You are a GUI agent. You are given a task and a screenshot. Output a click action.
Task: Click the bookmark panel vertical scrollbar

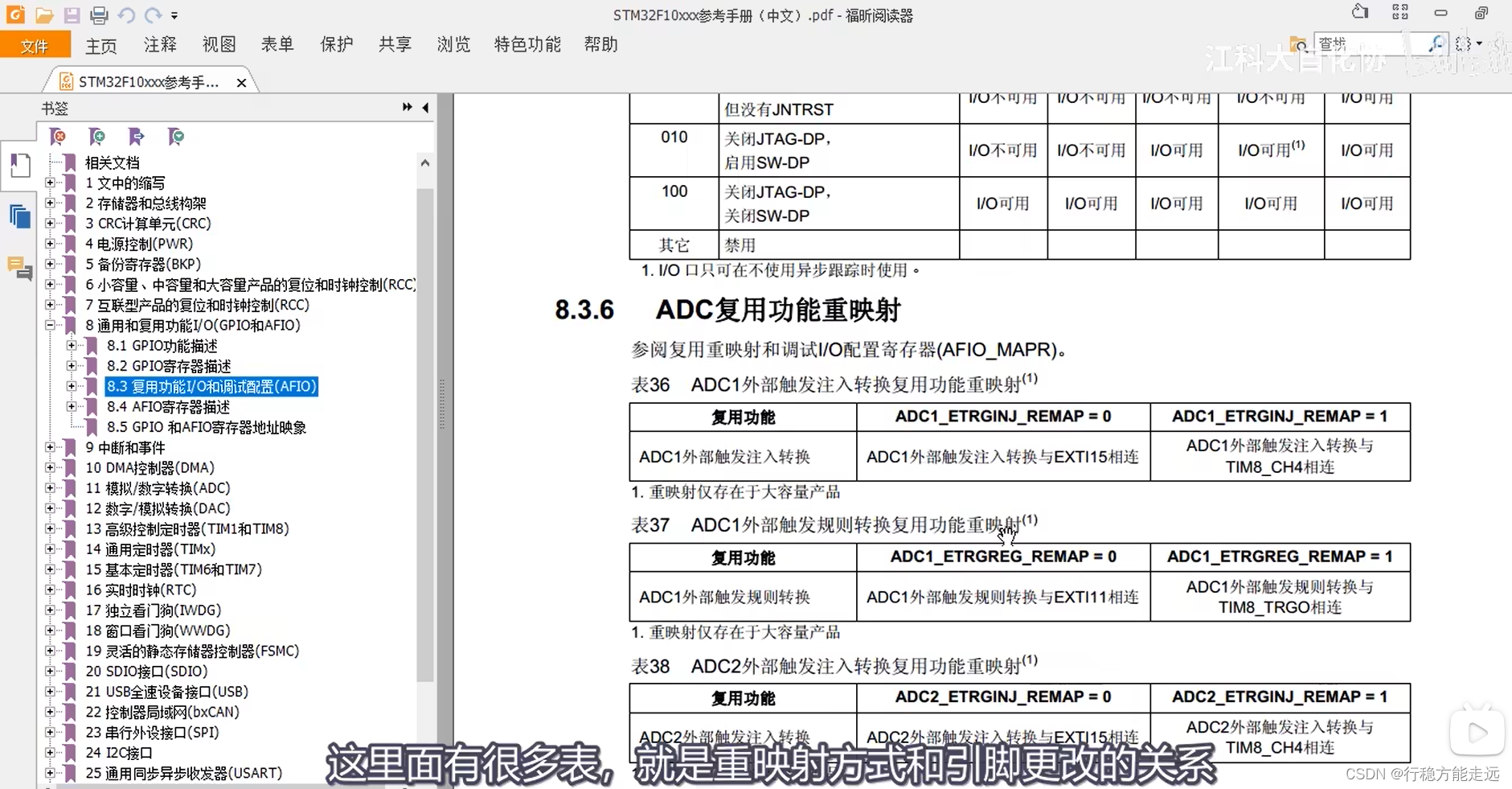[424, 434]
